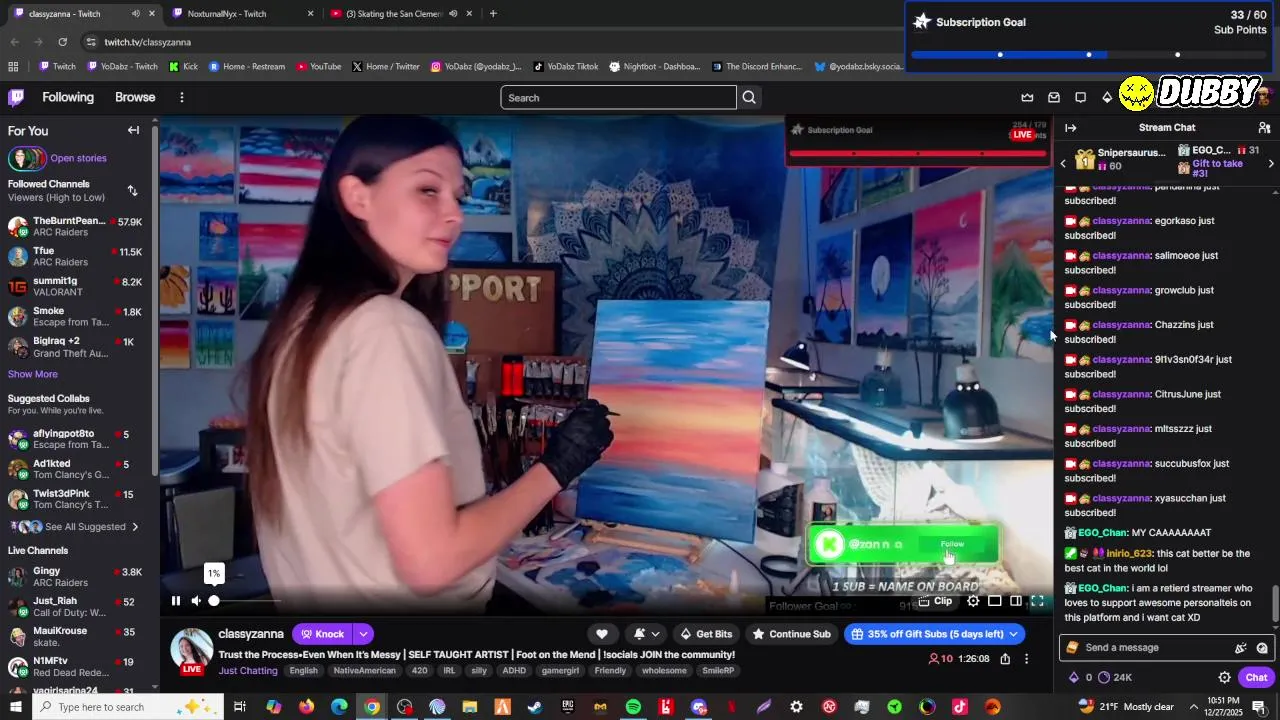Focus the Twitch search box
Image resolution: width=1280 pixels, height=720 pixels.
(618, 97)
